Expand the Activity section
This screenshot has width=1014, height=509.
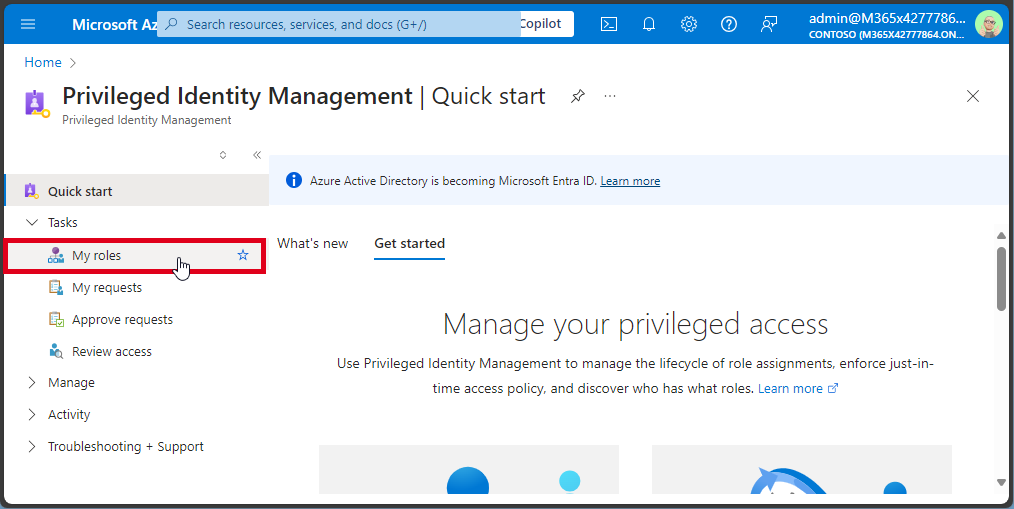click(x=32, y=415)
